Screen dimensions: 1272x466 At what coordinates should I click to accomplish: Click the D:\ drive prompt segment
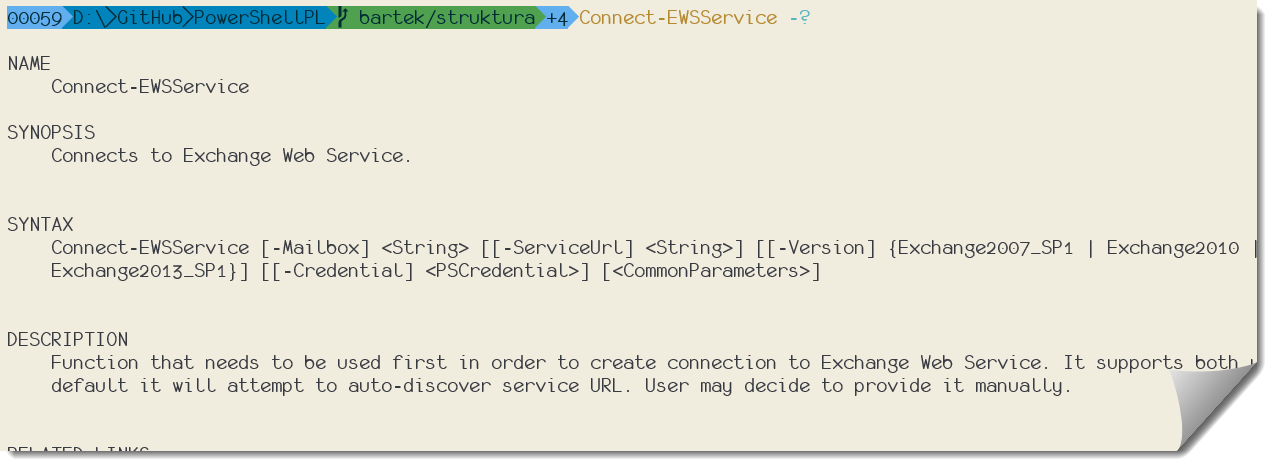click(x=88, y=18)
